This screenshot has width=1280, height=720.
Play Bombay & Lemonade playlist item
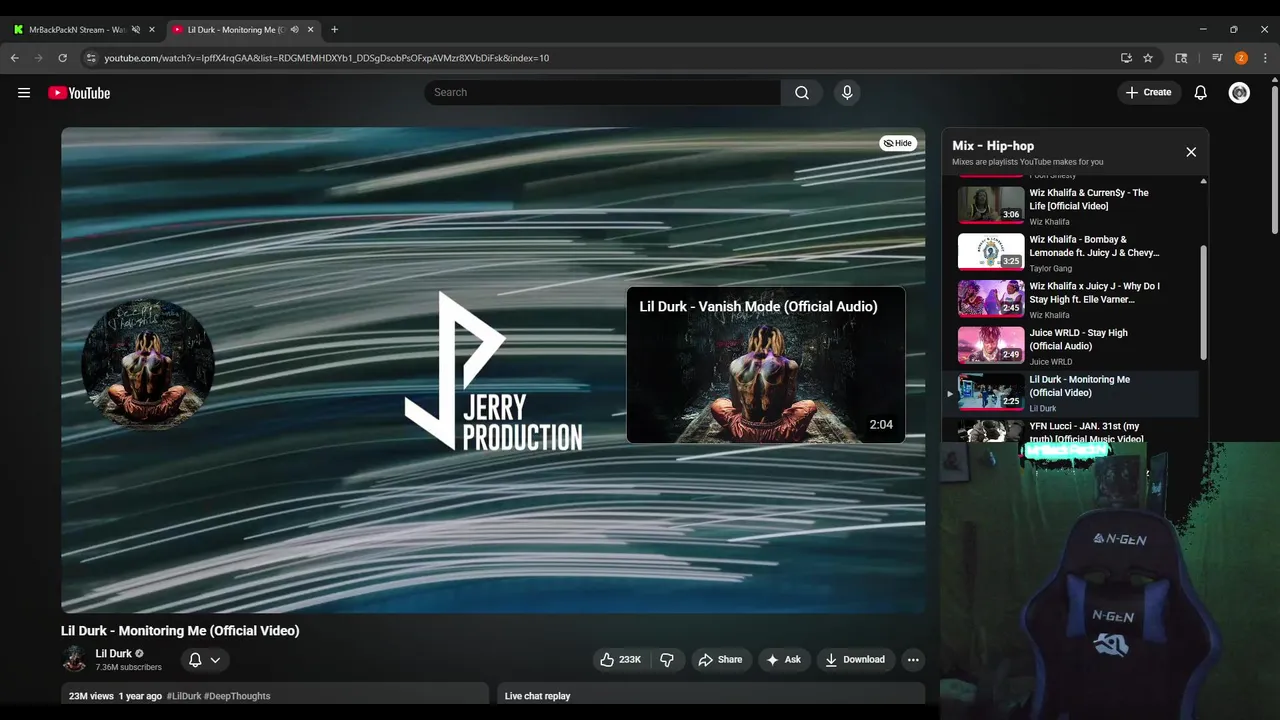[x=1072, y=253]
